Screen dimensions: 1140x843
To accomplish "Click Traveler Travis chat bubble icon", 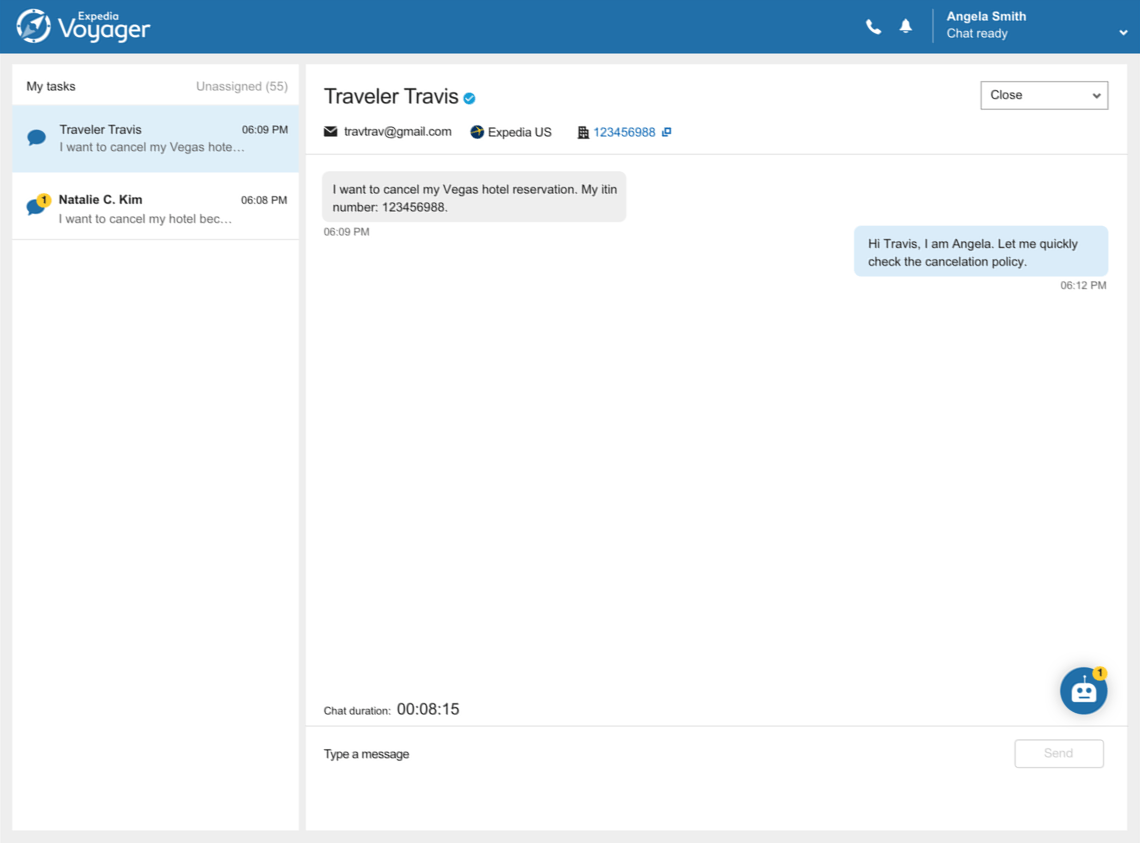I will tap(37, 138).
